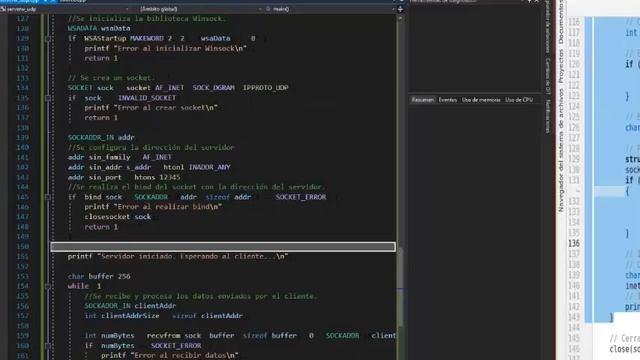The image size is (640, 360).
Task: Click "return 1" on line 131
Action: 101,58
